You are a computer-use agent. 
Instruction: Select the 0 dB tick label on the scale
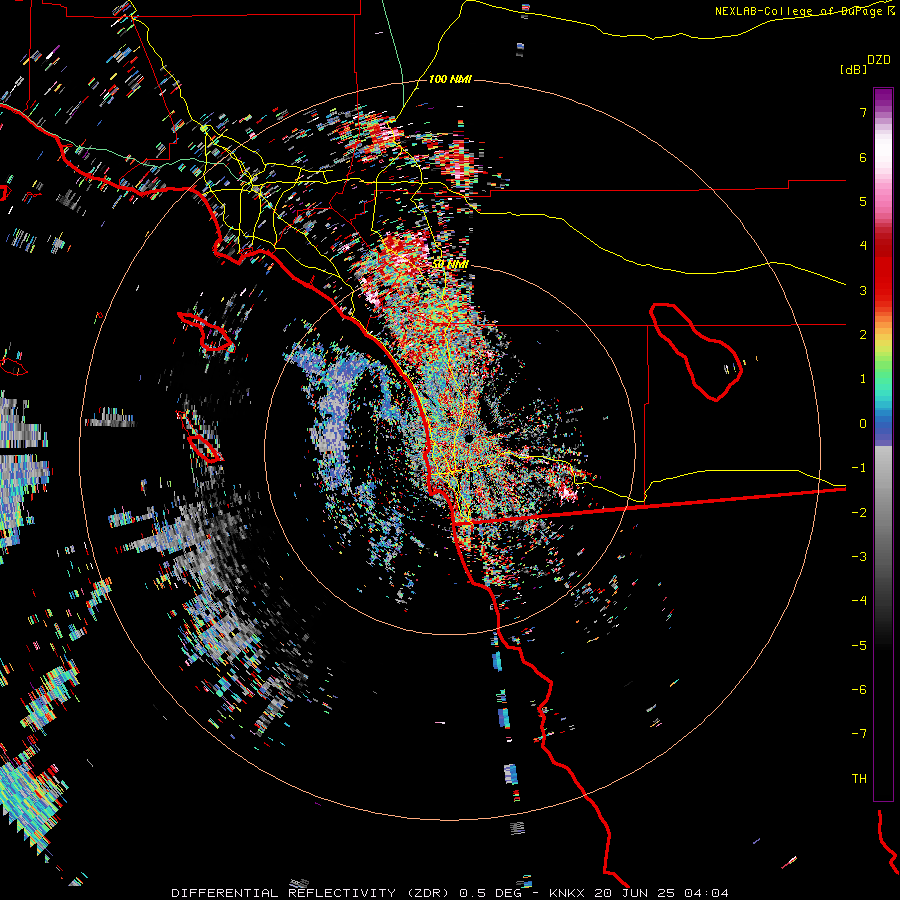coord(863,424)
